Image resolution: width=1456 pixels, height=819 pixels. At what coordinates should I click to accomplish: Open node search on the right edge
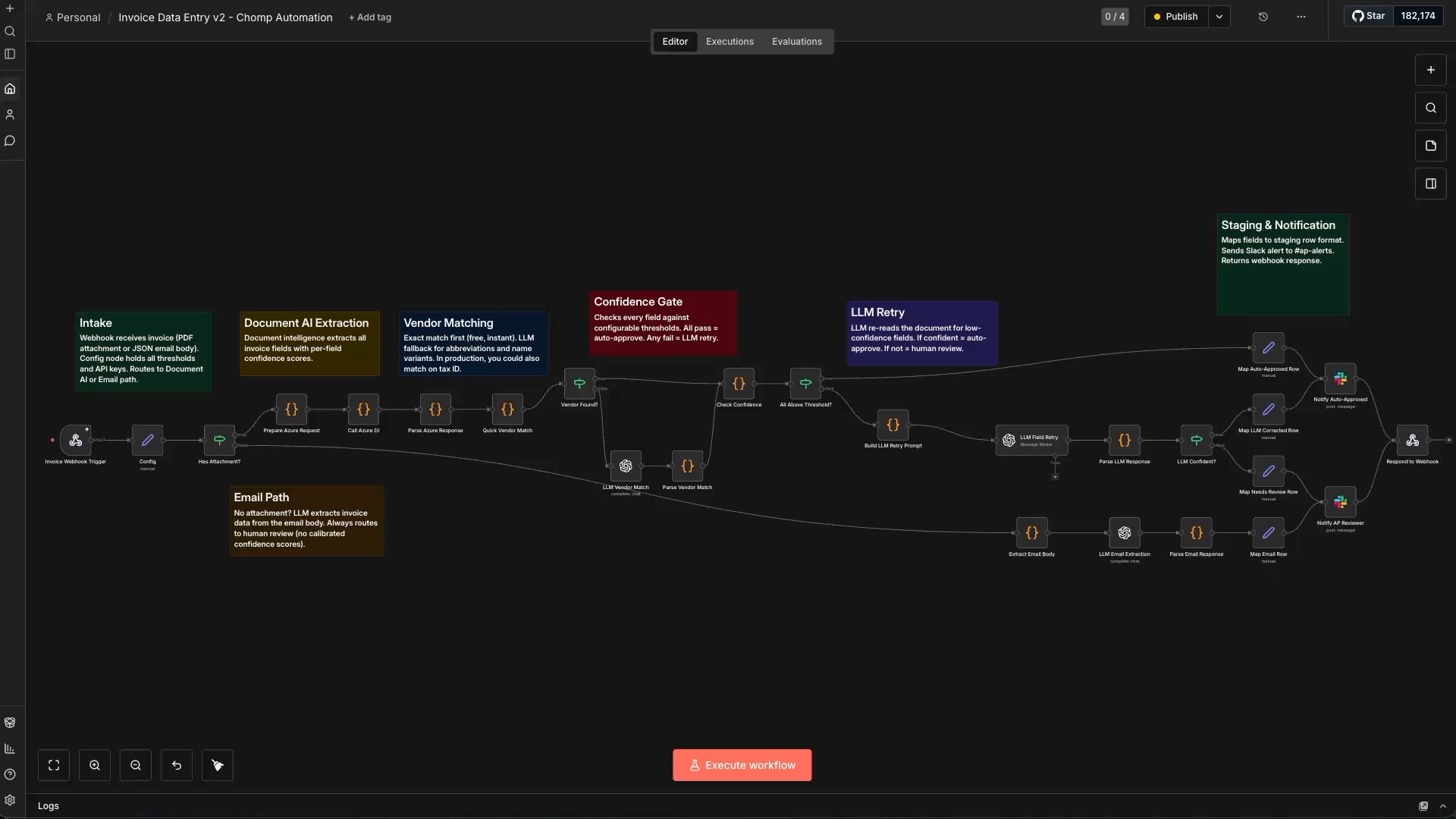pyautogui.click(x=1431, y=108)
